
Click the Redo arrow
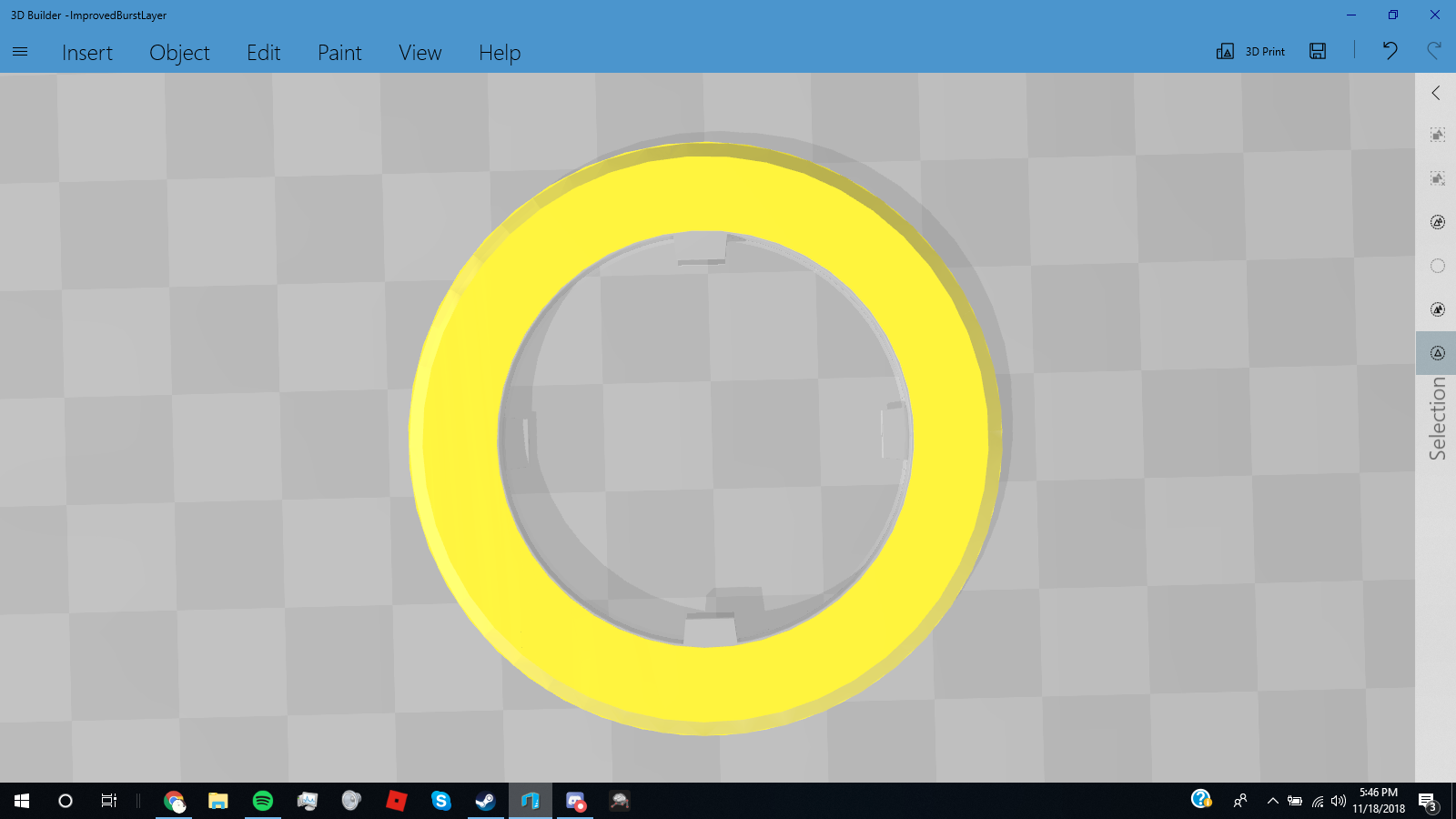[1434, 51]
